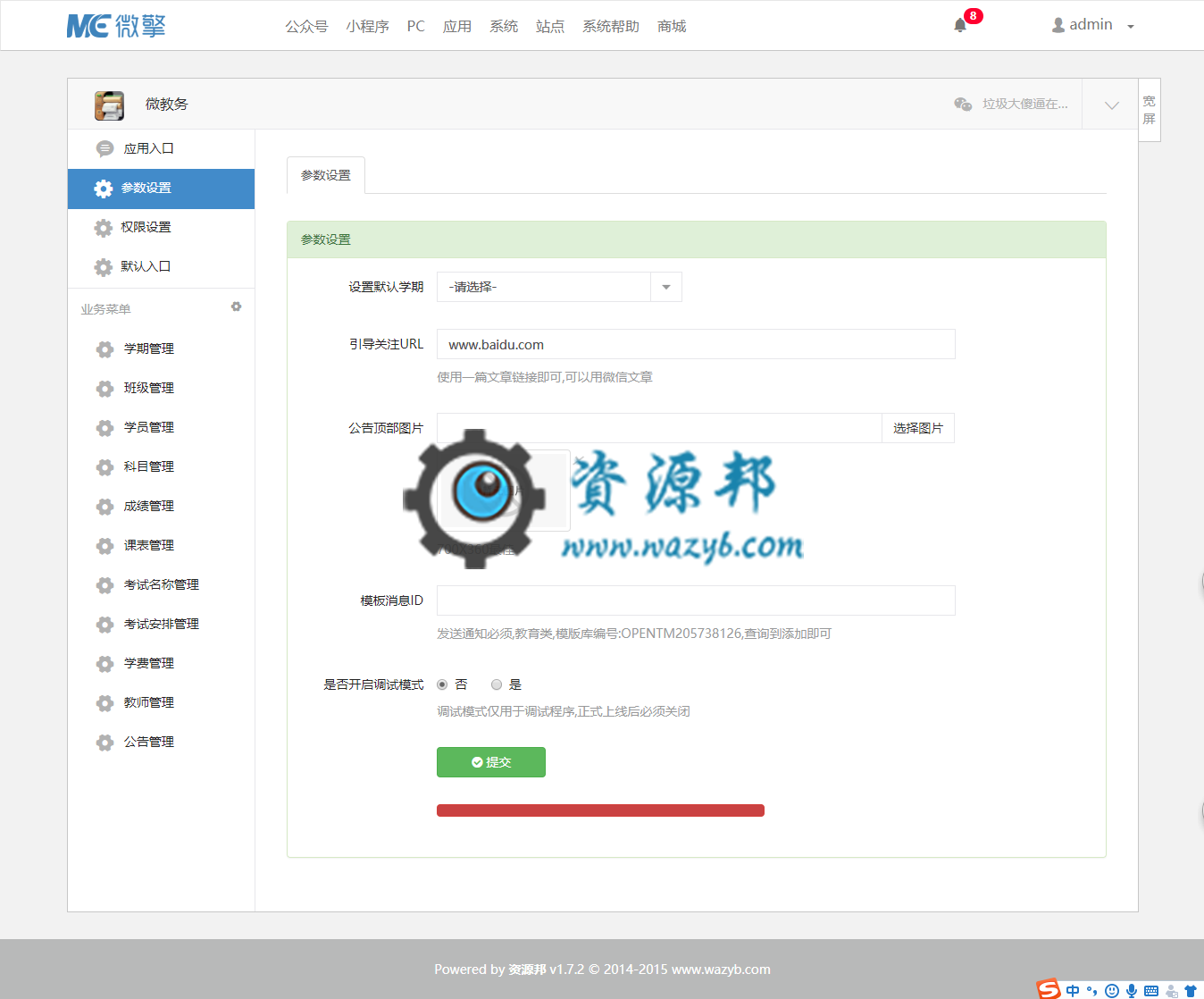Screen dimensions: 1204x999
Task: Open the 系统 top menu
Action: (504, 26)
